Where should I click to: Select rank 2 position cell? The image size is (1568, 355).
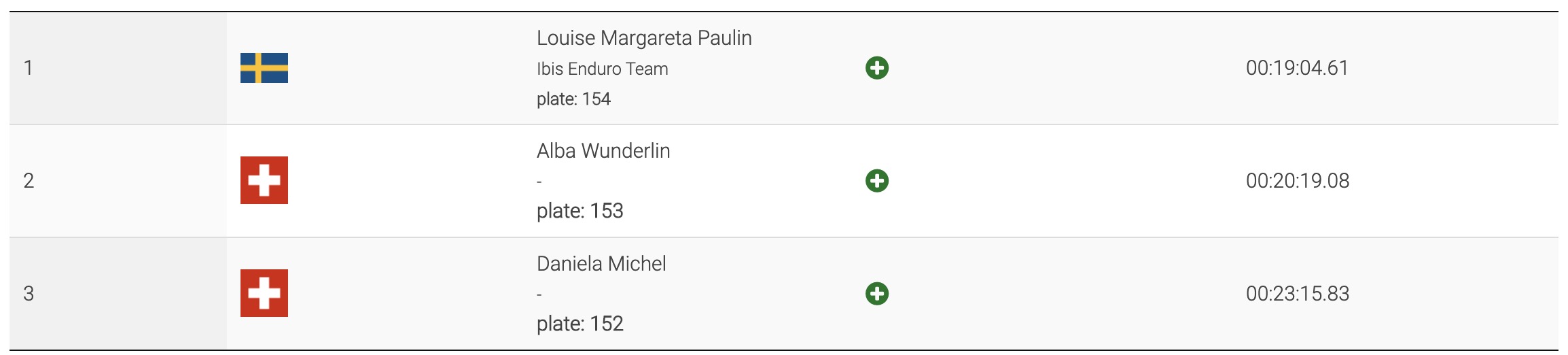tap(118, 181)
